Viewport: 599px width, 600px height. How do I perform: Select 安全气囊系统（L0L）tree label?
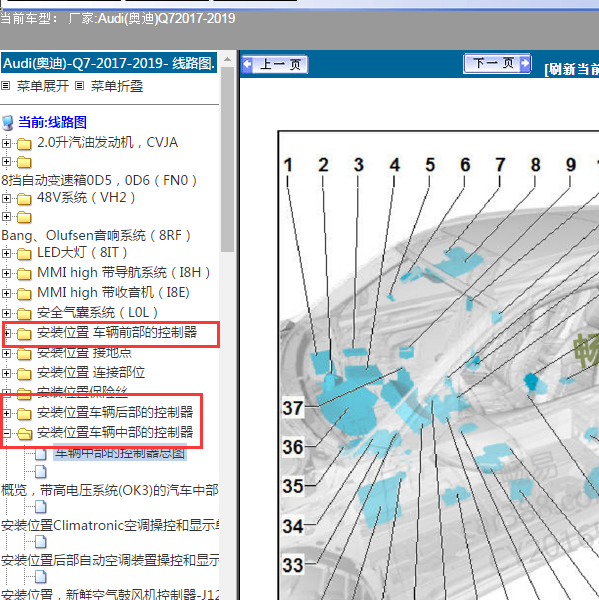click(97, 312)
